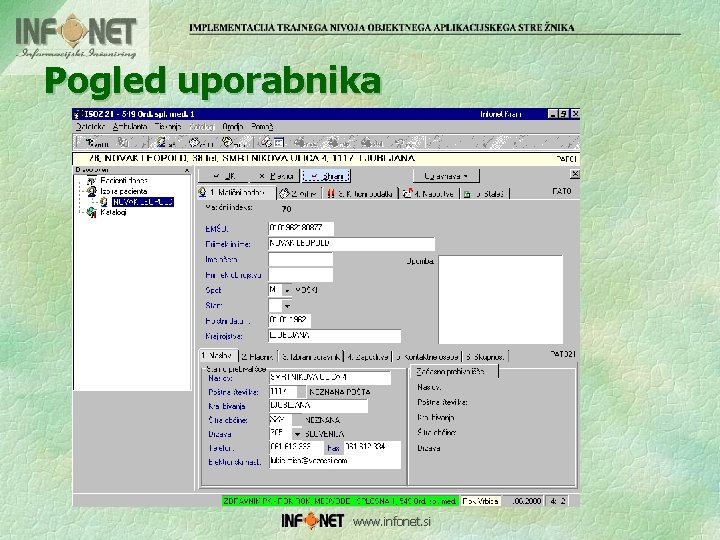This screenshot has height=540, width=720.
Task: Open the Pomoč menu
Action: point(262,127)
